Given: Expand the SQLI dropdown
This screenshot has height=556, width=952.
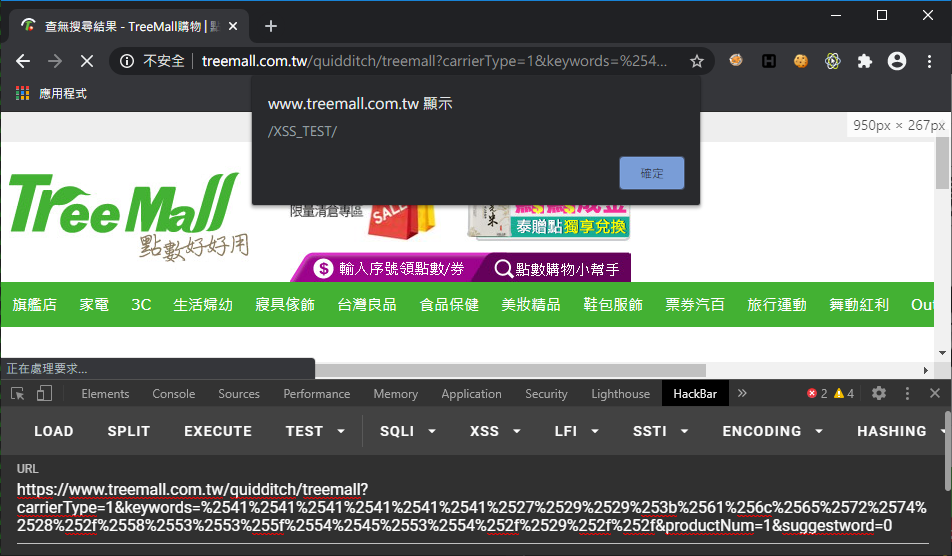Looking at the screenshot, I should (408, 431).
